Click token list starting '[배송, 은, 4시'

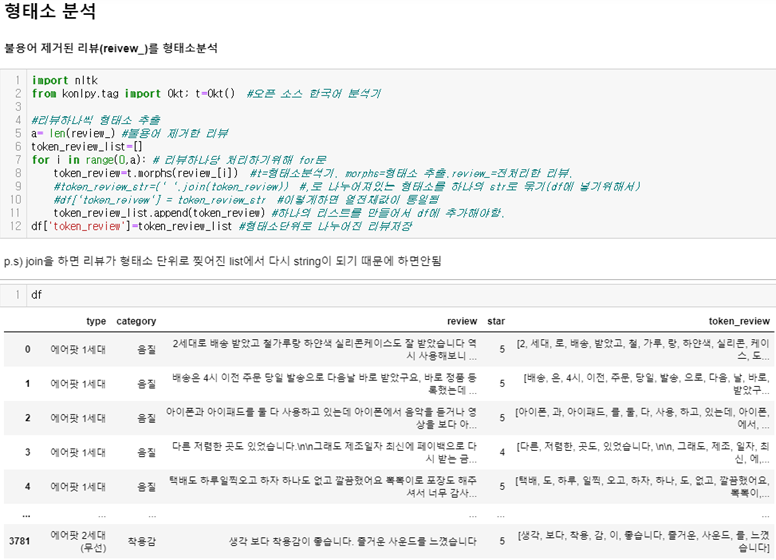[647, 383]
